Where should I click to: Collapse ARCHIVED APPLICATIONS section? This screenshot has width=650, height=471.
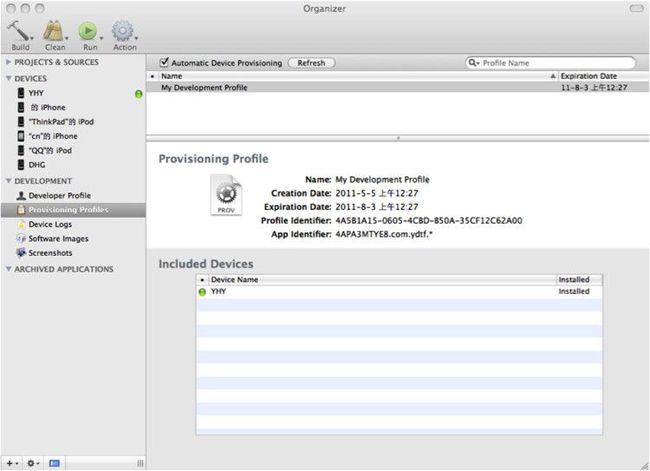[8, 269]
